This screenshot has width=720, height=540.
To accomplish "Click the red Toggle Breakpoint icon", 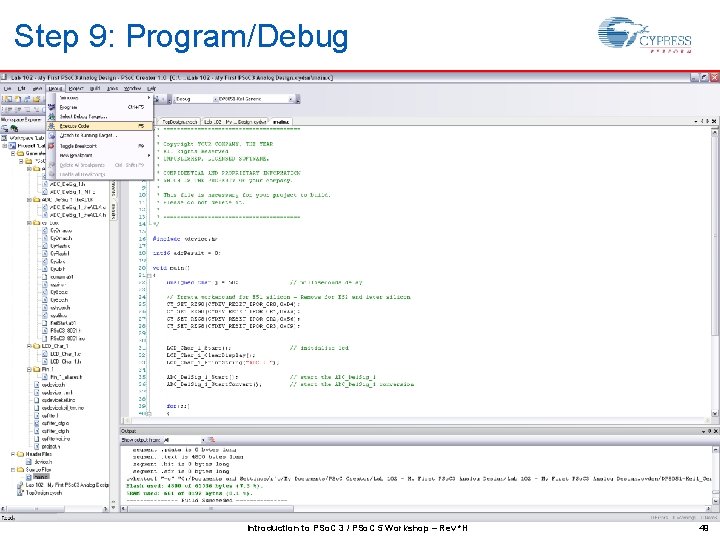I will [x=52, y=146].
